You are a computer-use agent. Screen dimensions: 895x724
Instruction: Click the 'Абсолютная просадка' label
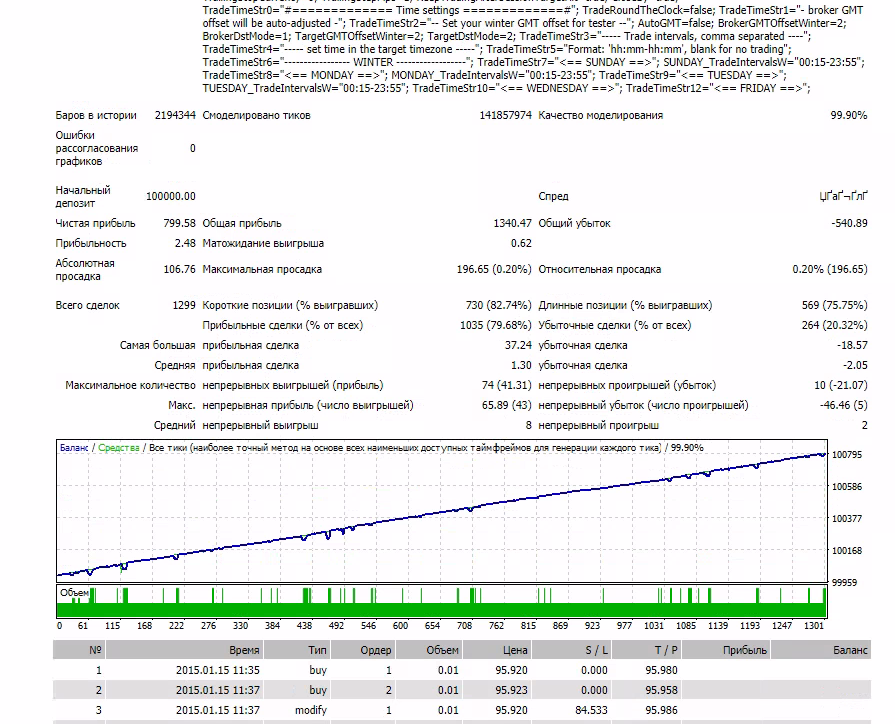pyautogui.click(x=85, y=270)
